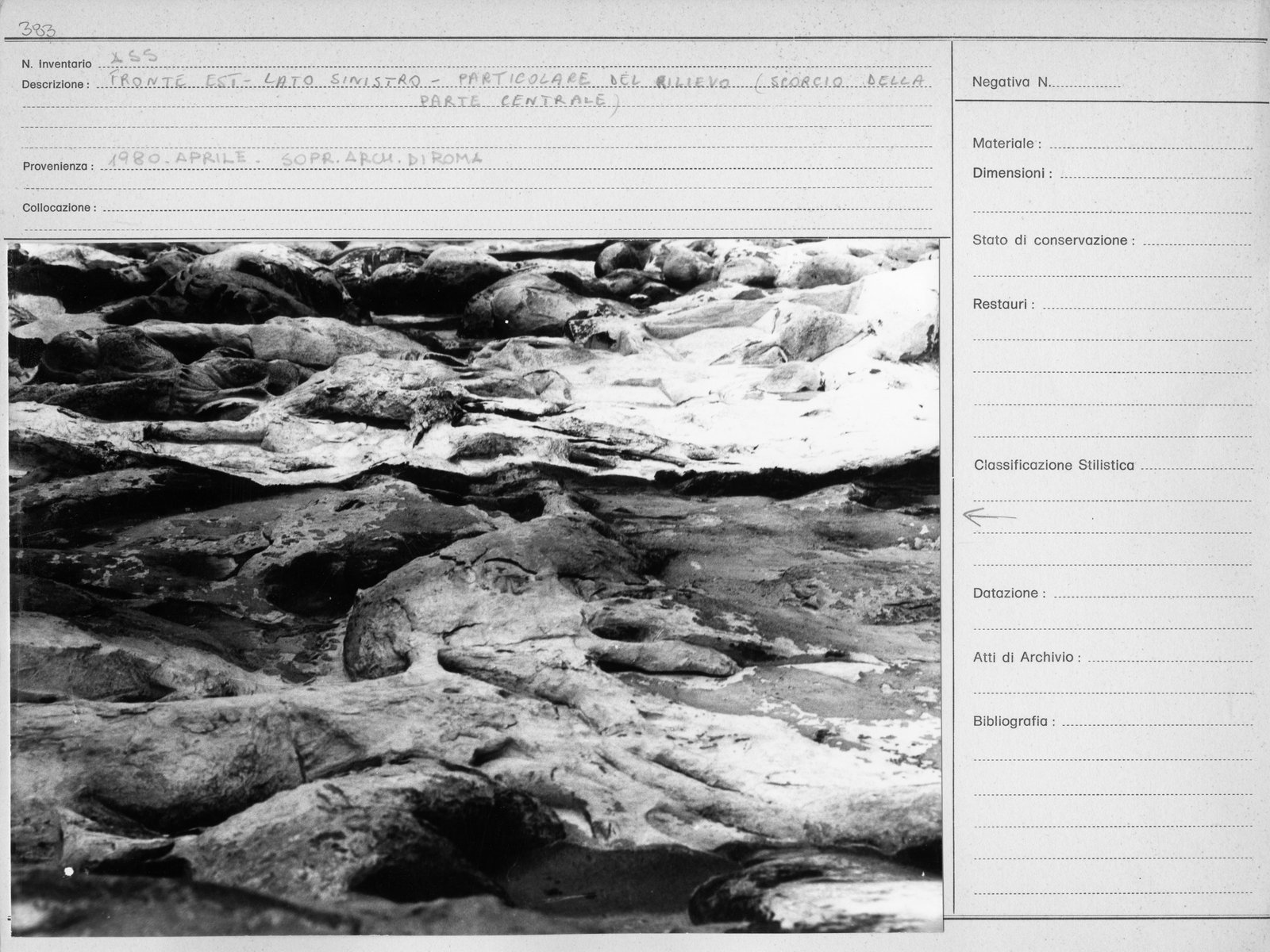Select the 'N. Inventario' label
Image resolution: width=1270 pixels, height=952 pixels.
pyautogui.click(x=56, y=64)
